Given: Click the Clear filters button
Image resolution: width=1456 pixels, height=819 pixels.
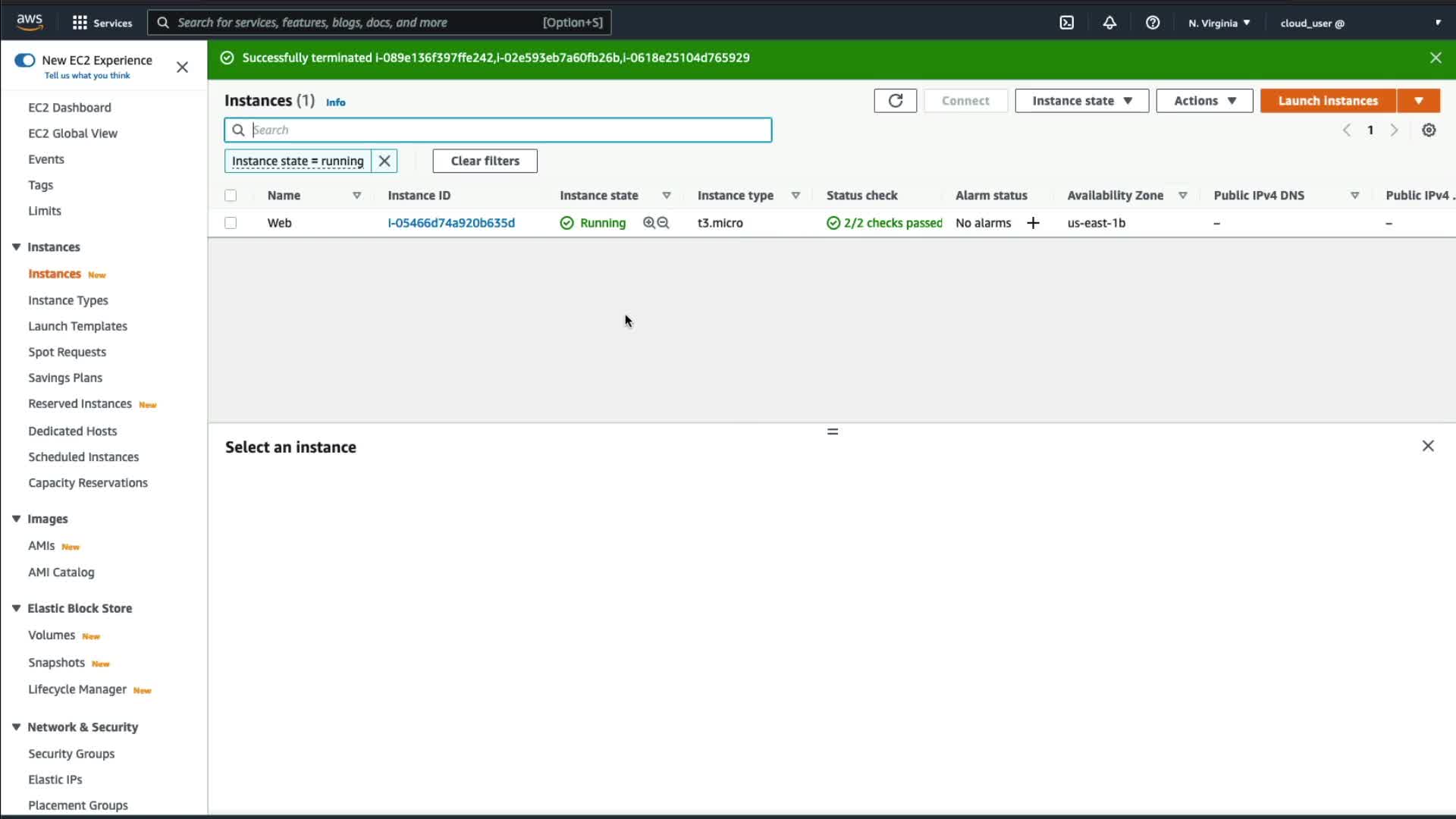Looking at the screenshot, I should pyautogui.click(x=485, y=161).
